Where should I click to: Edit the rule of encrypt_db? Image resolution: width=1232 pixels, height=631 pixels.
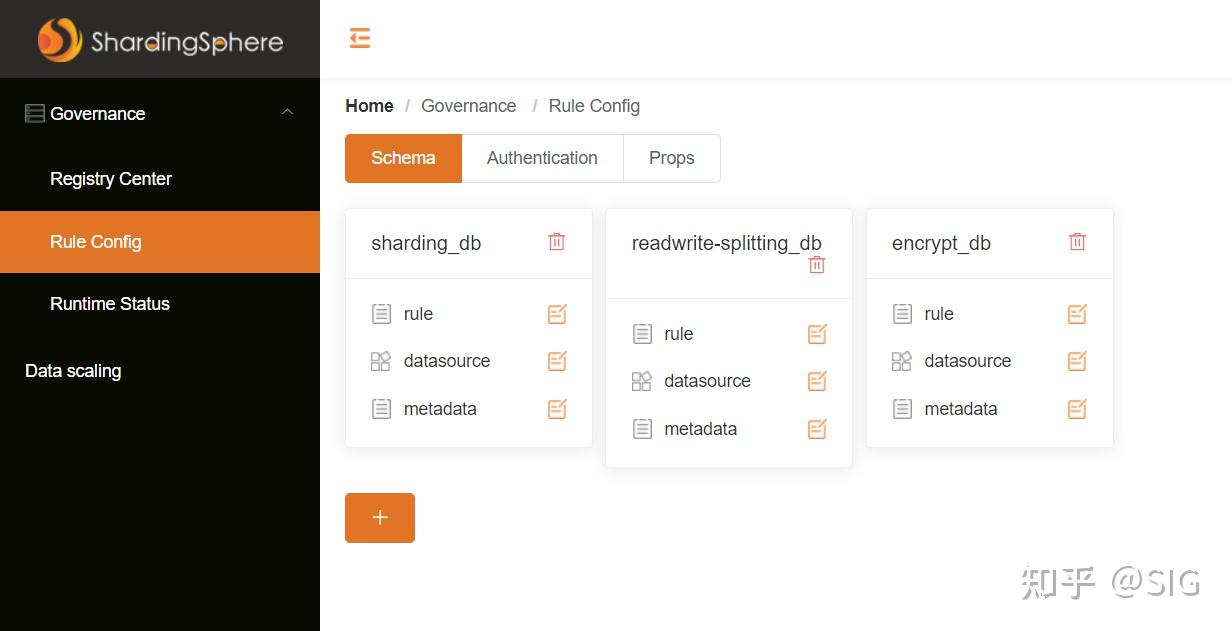pyautogui.click(x=1077, y=314)
